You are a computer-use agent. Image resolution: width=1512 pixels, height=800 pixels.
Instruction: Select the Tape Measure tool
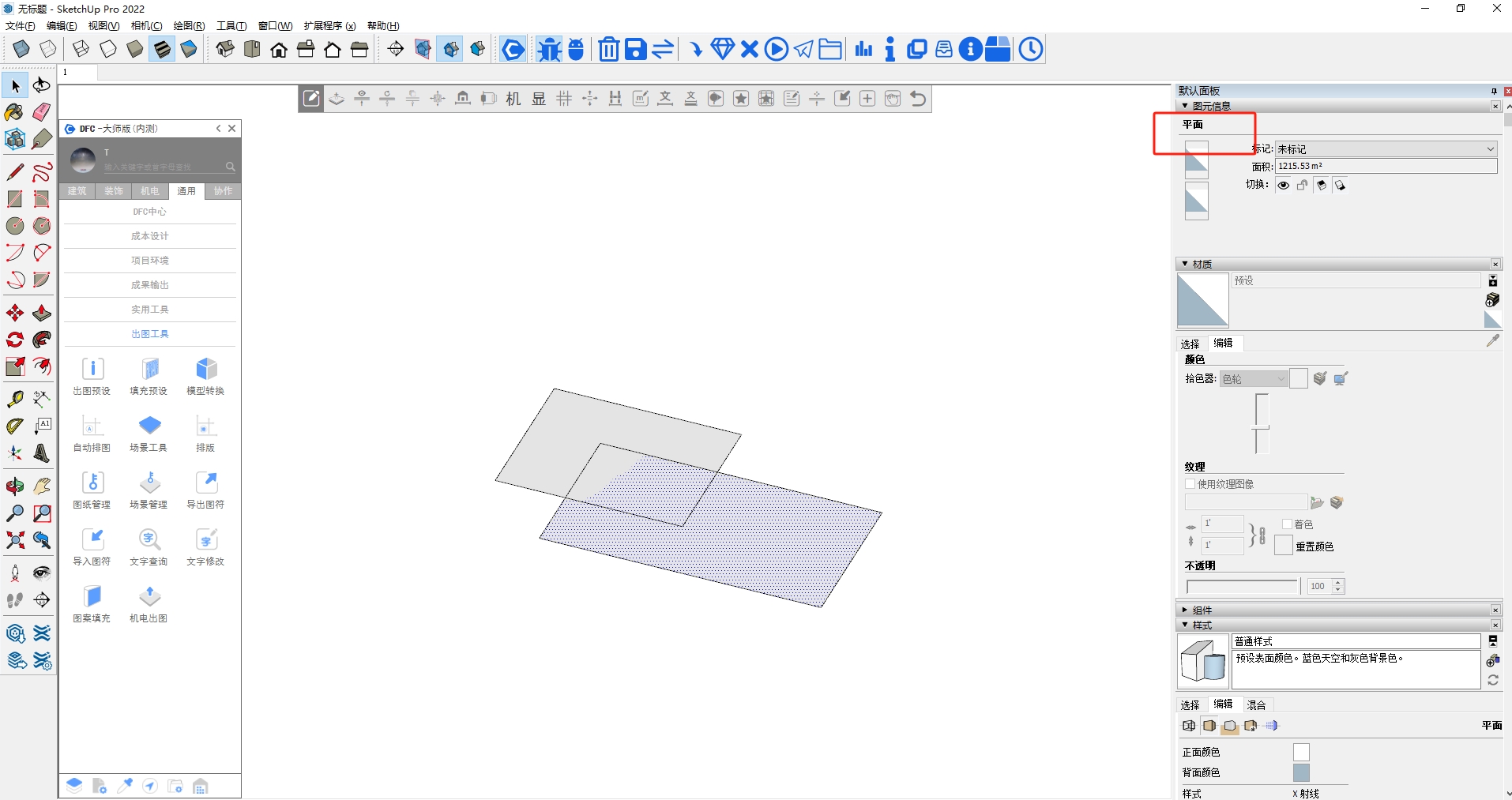coord(15,400)
